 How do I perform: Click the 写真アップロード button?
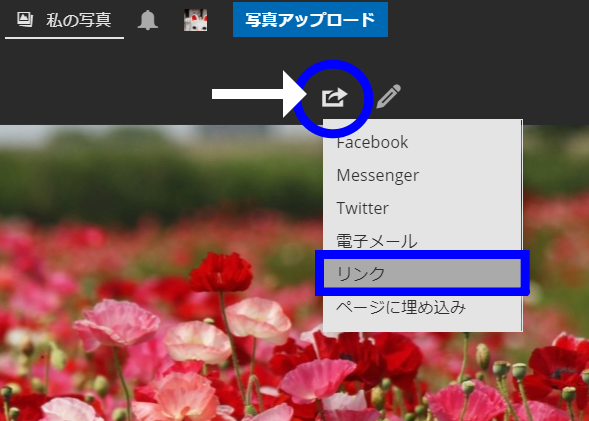point(310,20)
